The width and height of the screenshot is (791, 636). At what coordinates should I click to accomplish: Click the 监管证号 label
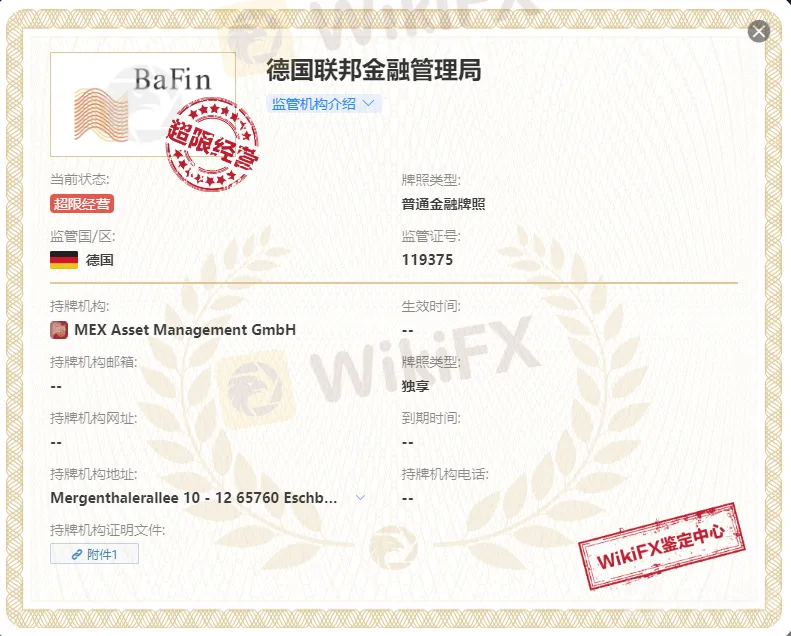tap(431, 237)
